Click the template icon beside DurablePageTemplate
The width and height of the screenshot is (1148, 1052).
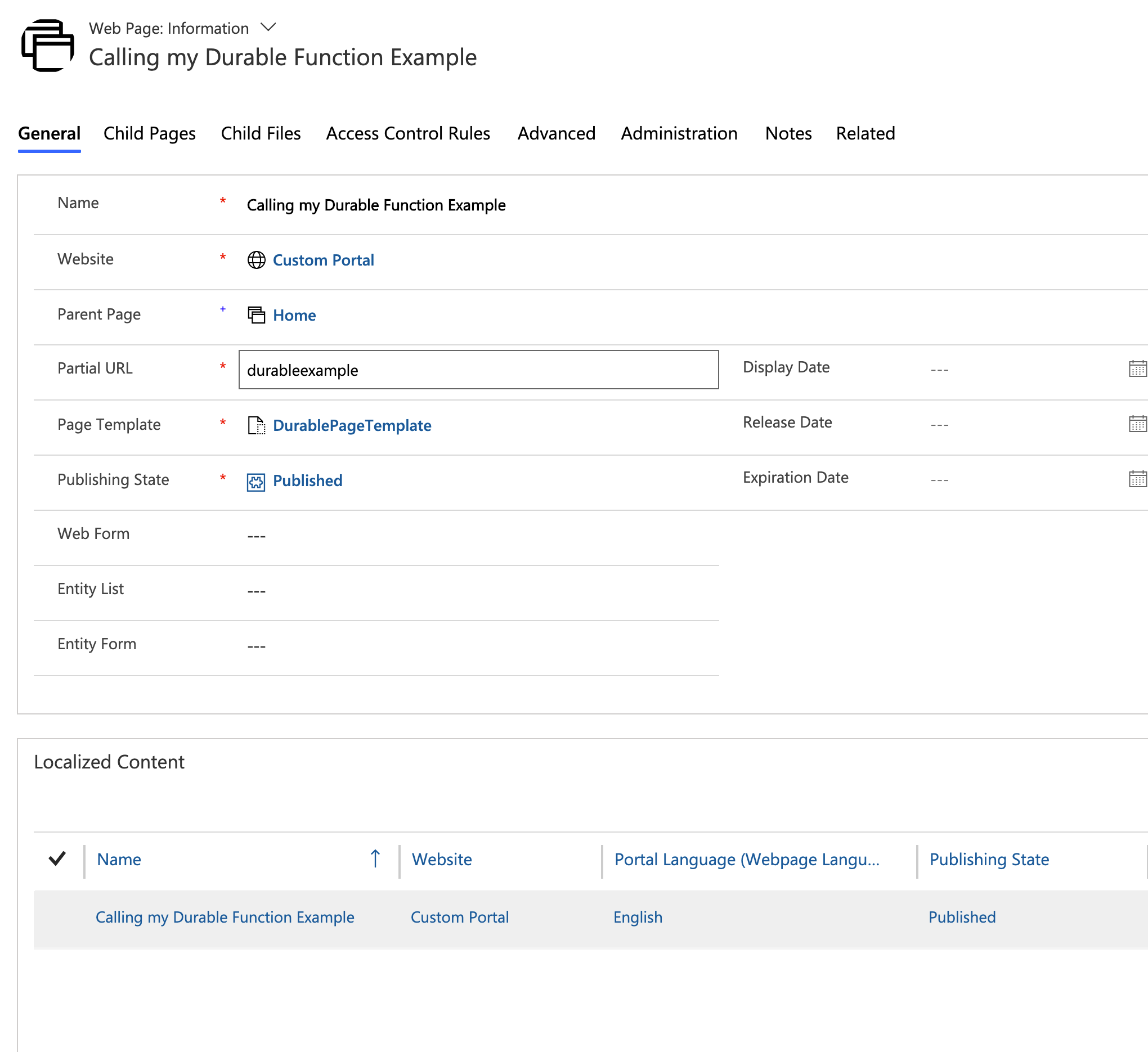click(x=256, y=425)
